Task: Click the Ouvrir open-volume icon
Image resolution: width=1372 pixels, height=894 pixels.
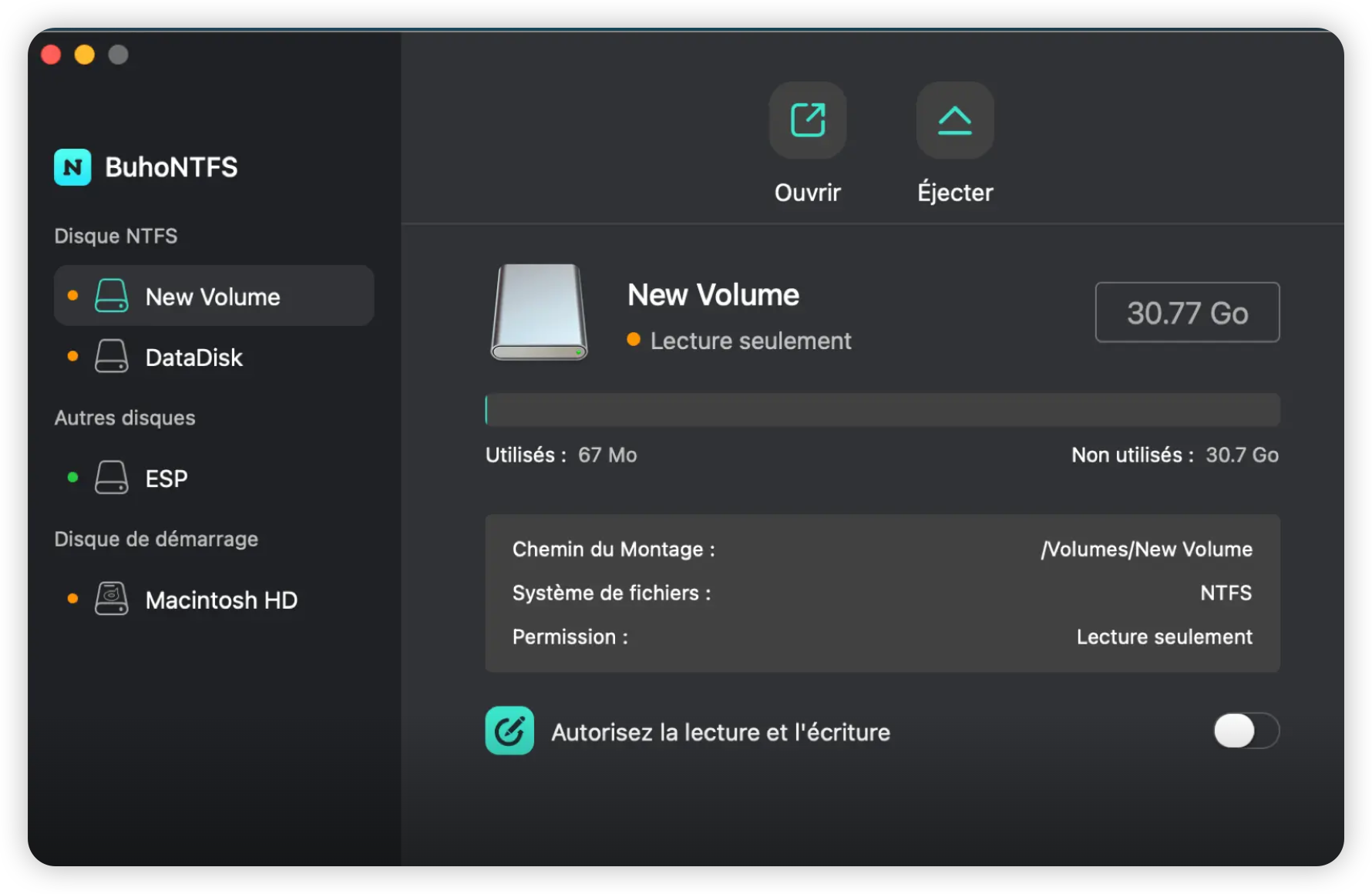Action: click(808, 120)
